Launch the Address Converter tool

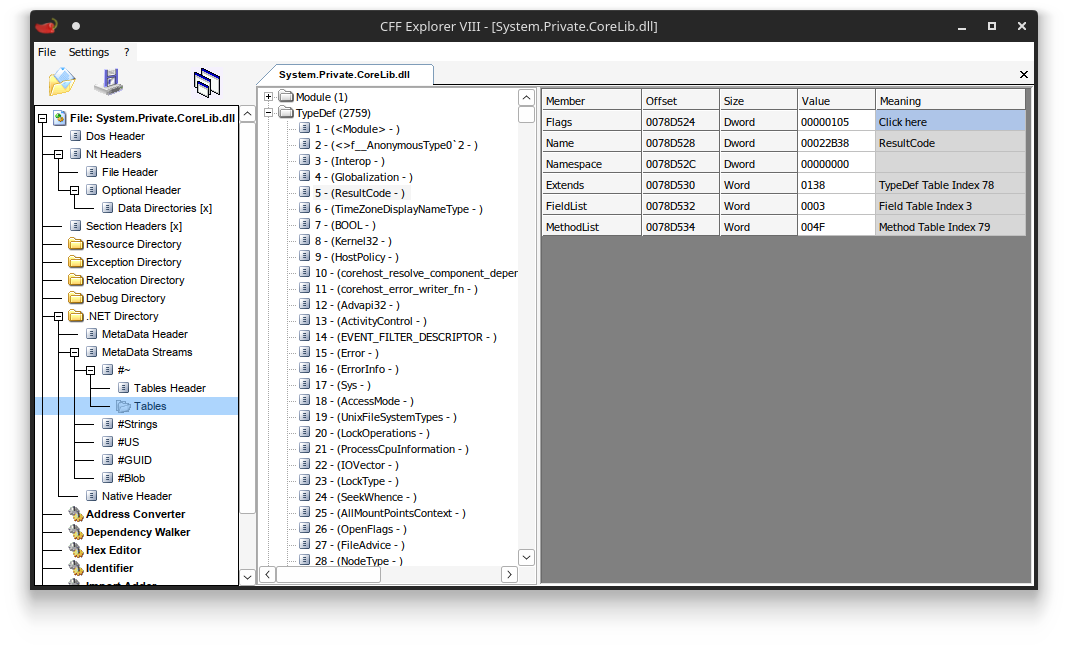(x=135, y=514)
